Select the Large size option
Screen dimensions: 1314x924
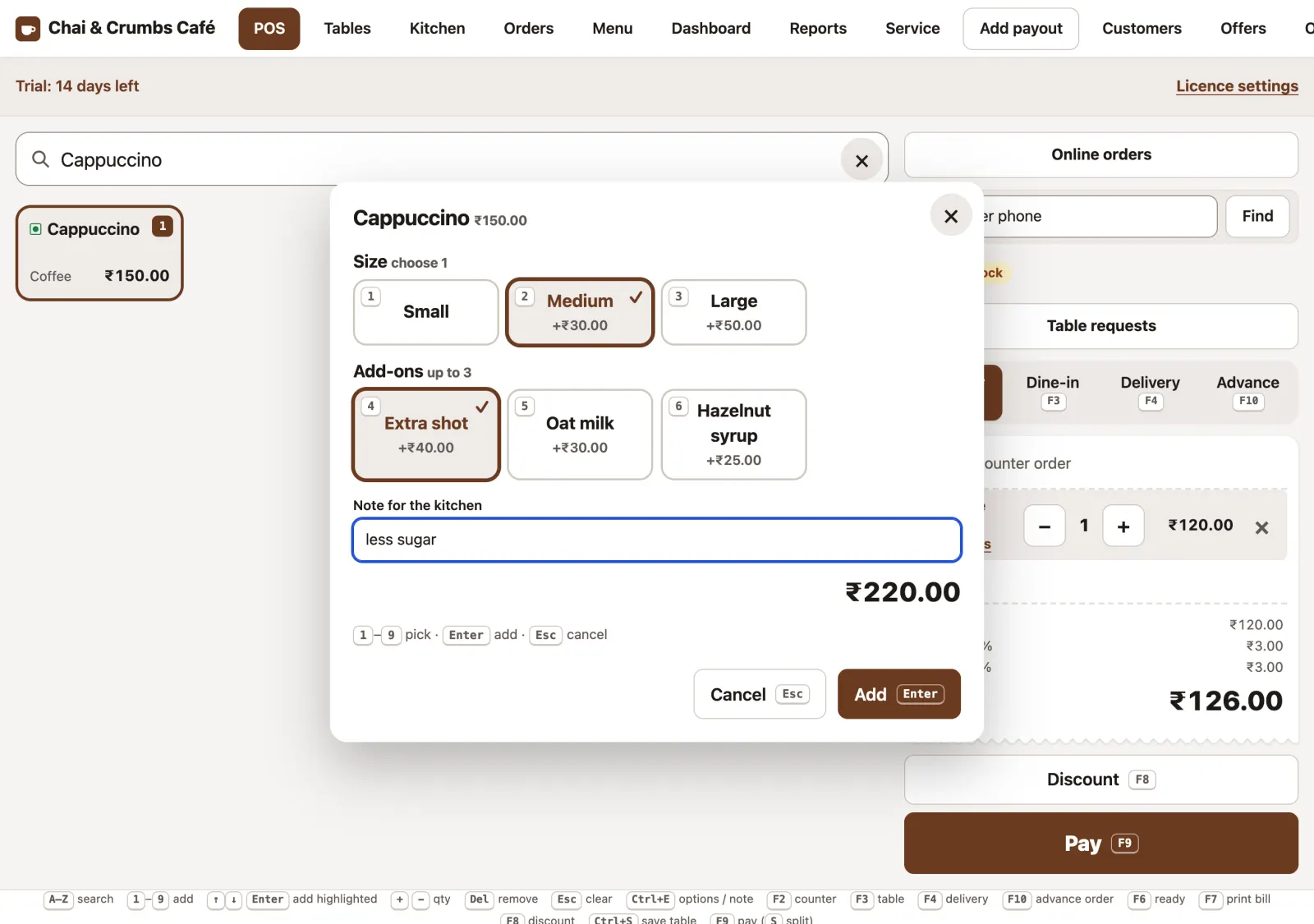[733, 312]
